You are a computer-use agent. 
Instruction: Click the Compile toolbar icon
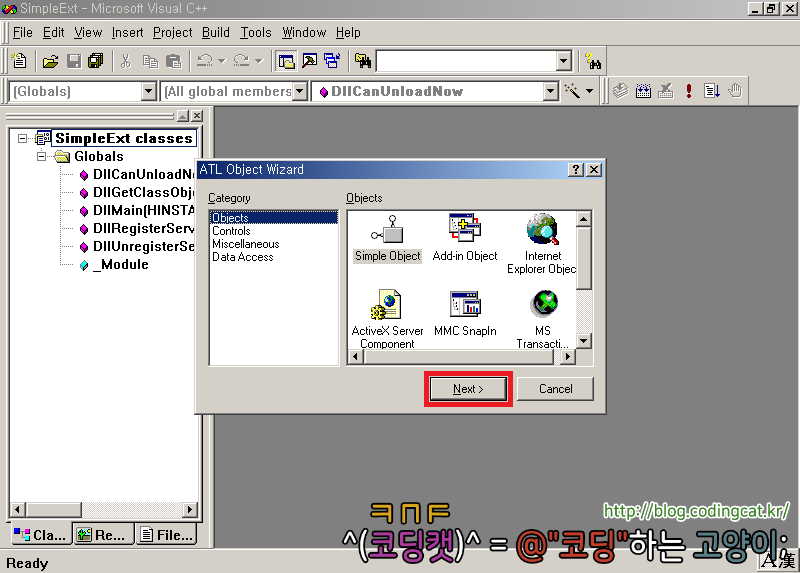coord(620,91)
